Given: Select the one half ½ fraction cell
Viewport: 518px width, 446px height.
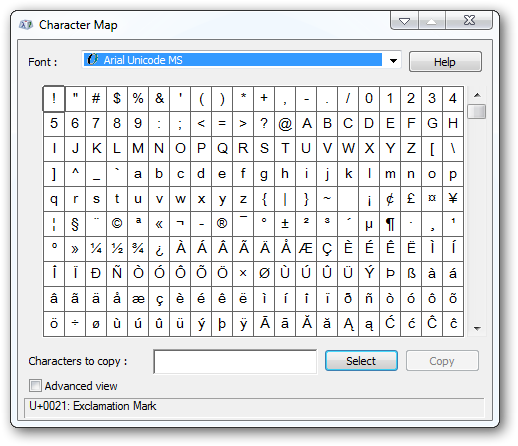Looking at the screenshot, I should point(117,249).
